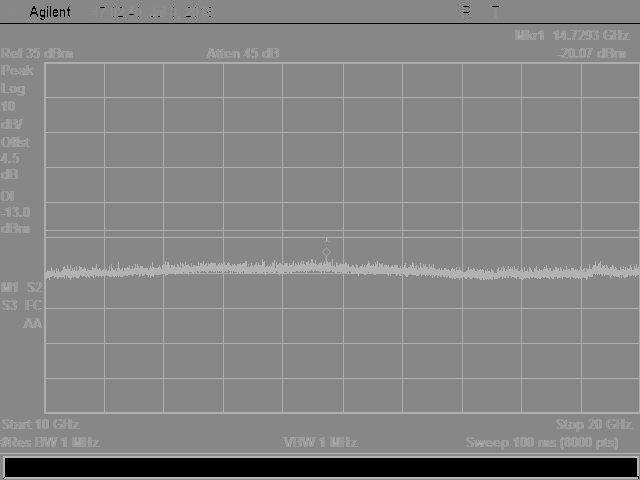
Task: Click the M1 S2 trace status
Action: click(x=22, y=287)
